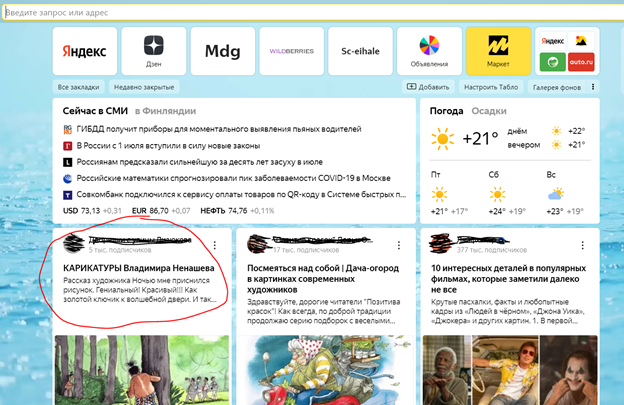Open ГИБДД news headline
Image resolution: width=624 pixels, height=405 pixels.
click(219, 129)
